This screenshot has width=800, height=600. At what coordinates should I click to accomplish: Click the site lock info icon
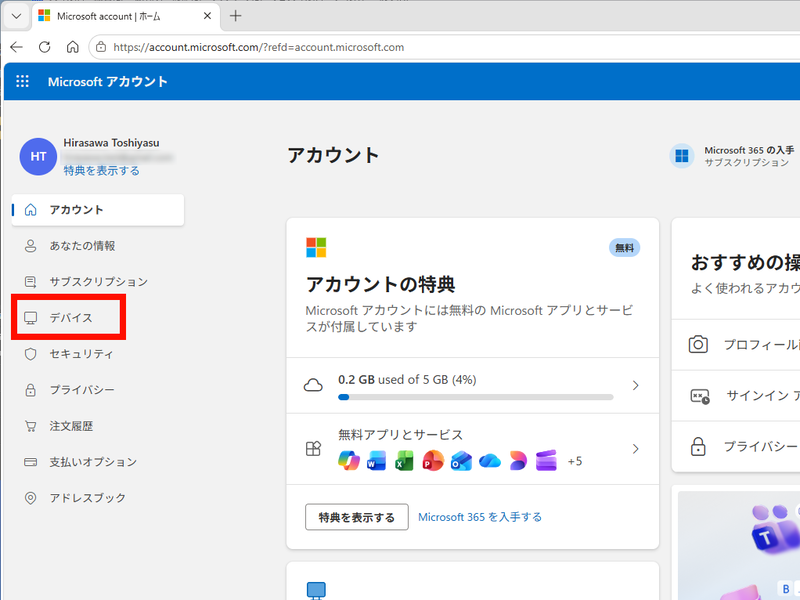click(x=101, y=47)
